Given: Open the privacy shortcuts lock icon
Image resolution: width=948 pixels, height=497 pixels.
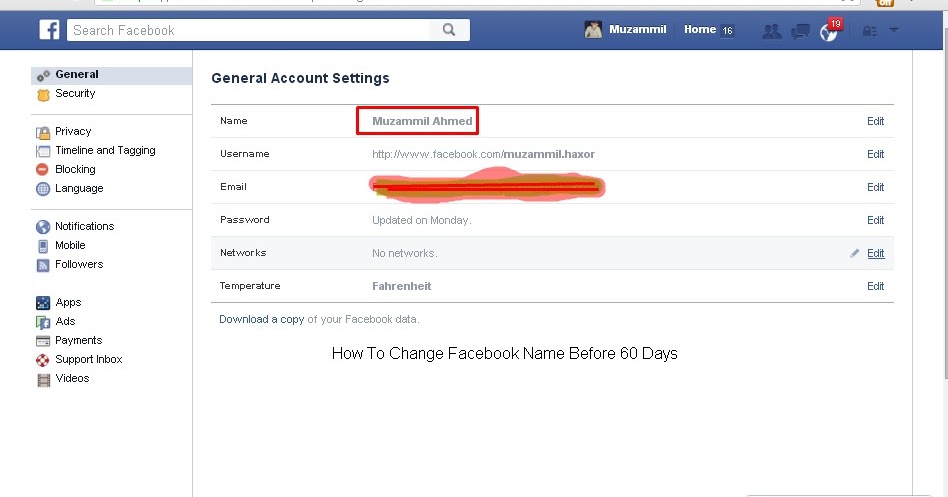Looking at the screenshot, I should pyautogui.click(x=869, y=31).
